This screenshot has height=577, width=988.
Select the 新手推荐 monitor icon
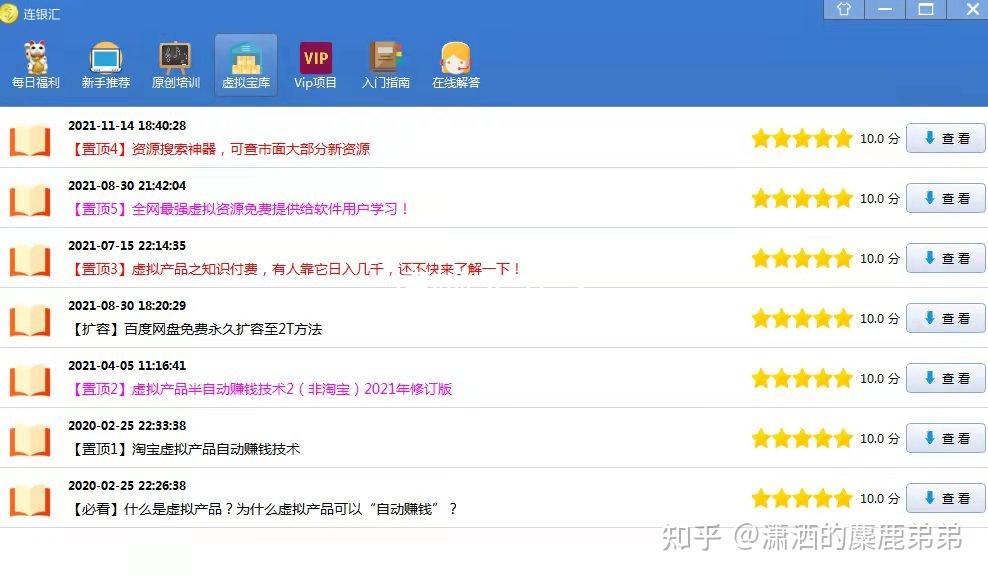105,64
